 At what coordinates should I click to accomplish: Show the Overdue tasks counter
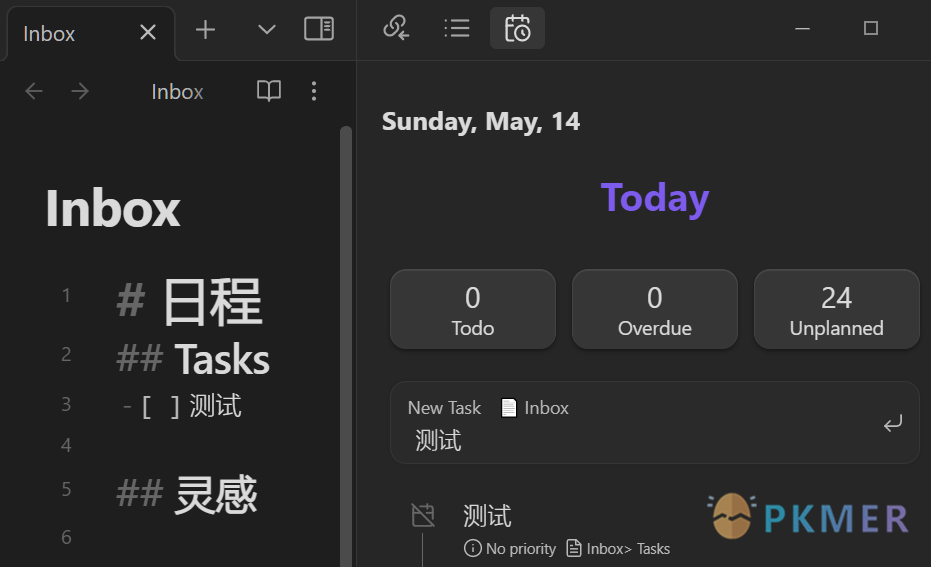(x=654, y=310)
